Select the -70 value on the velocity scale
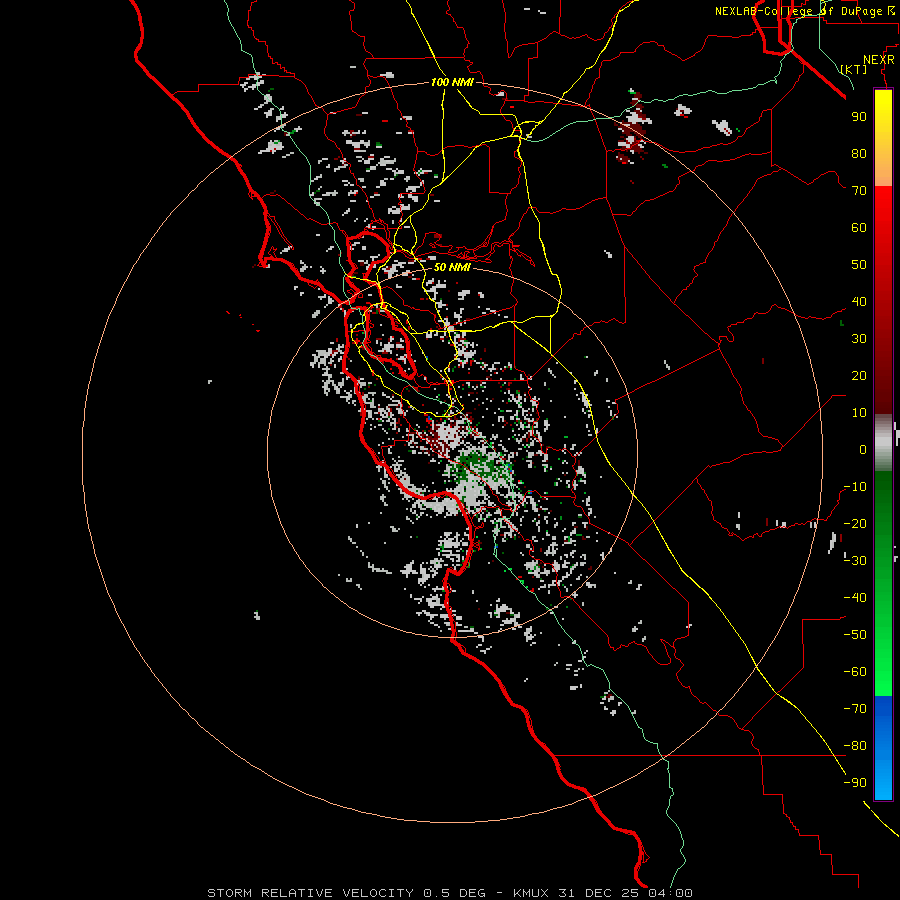The height and width of the screenshot is (900, 900). point(855,708)
